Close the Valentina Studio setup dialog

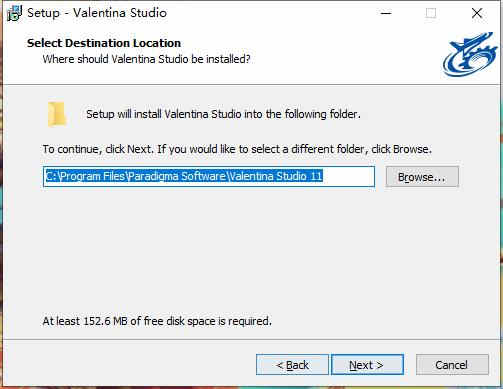click(477, 13)
